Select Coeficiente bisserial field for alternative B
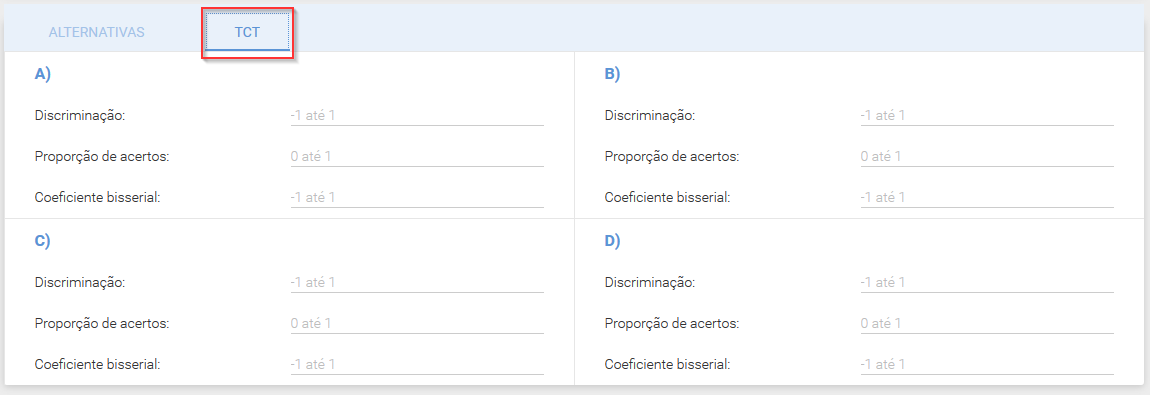Viewport: 1150px width, 395px height. coord(987,198)
